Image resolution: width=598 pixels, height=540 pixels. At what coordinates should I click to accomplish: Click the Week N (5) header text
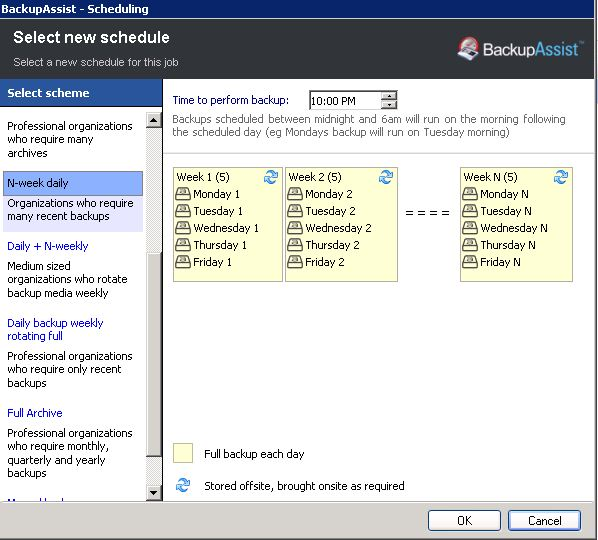(490, 177)
